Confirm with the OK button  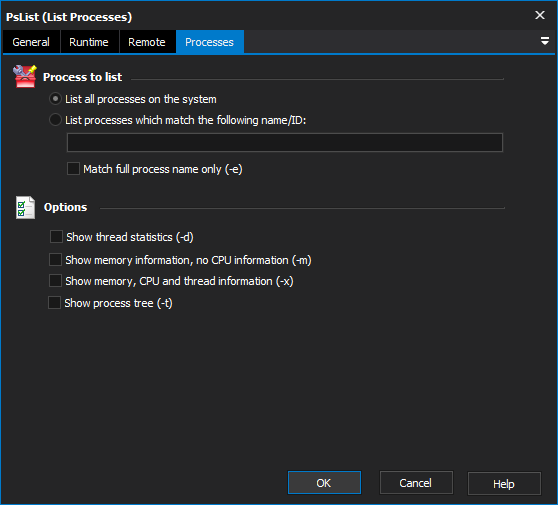pyautogui.click(x=324, y=483)
